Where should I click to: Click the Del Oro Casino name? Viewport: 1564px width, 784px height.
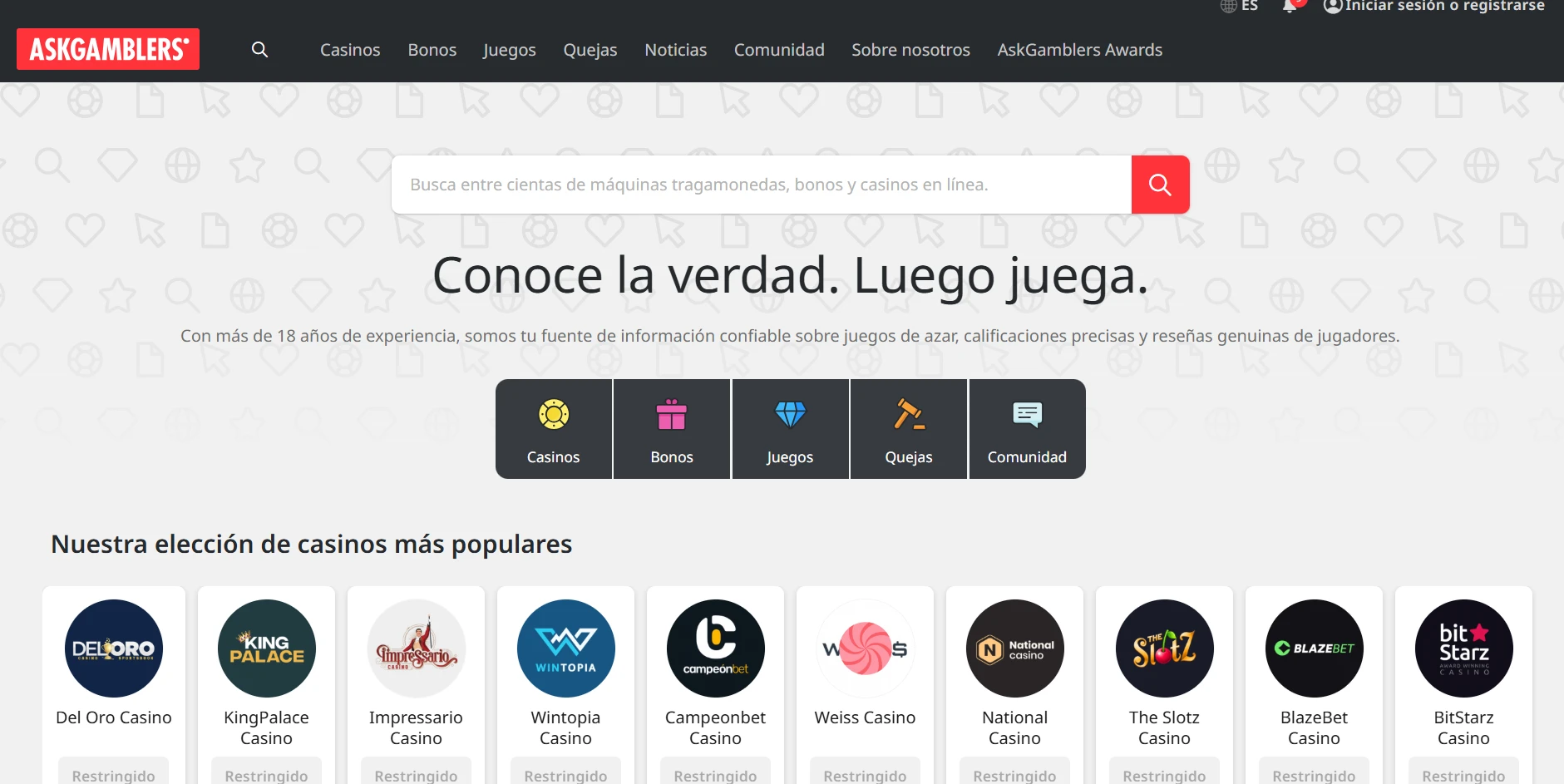(x=114, y=717)
